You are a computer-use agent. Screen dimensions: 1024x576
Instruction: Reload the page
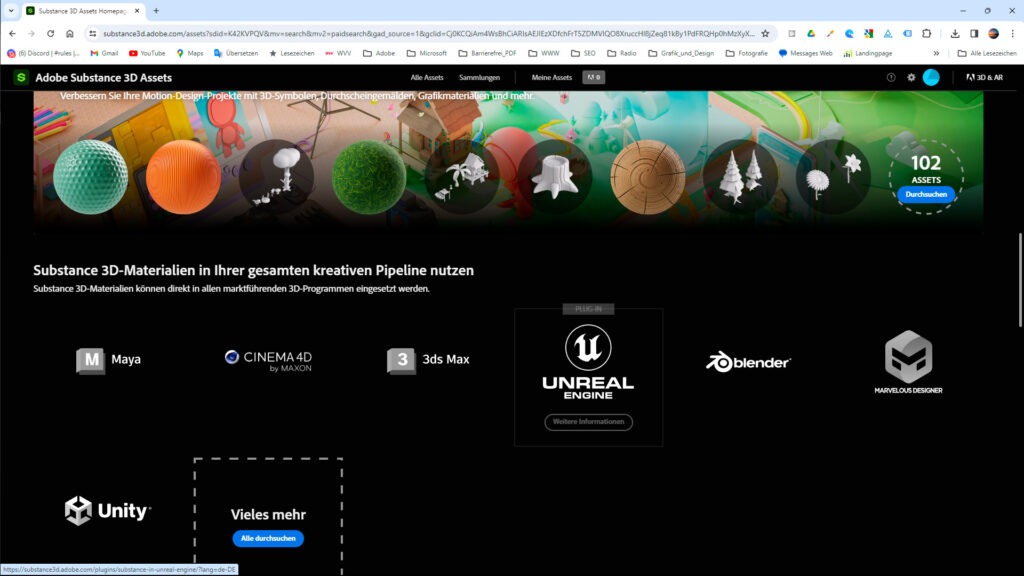[50, 33]
